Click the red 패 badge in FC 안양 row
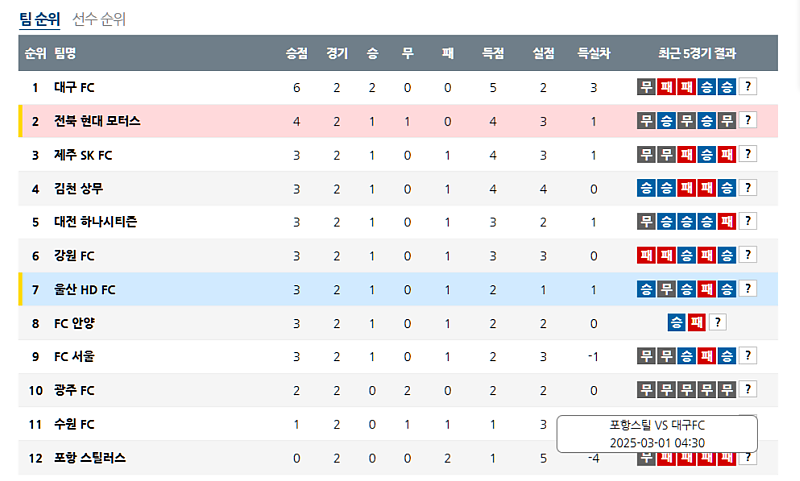This screenshot has height=481, width=800. coord(697,322)
